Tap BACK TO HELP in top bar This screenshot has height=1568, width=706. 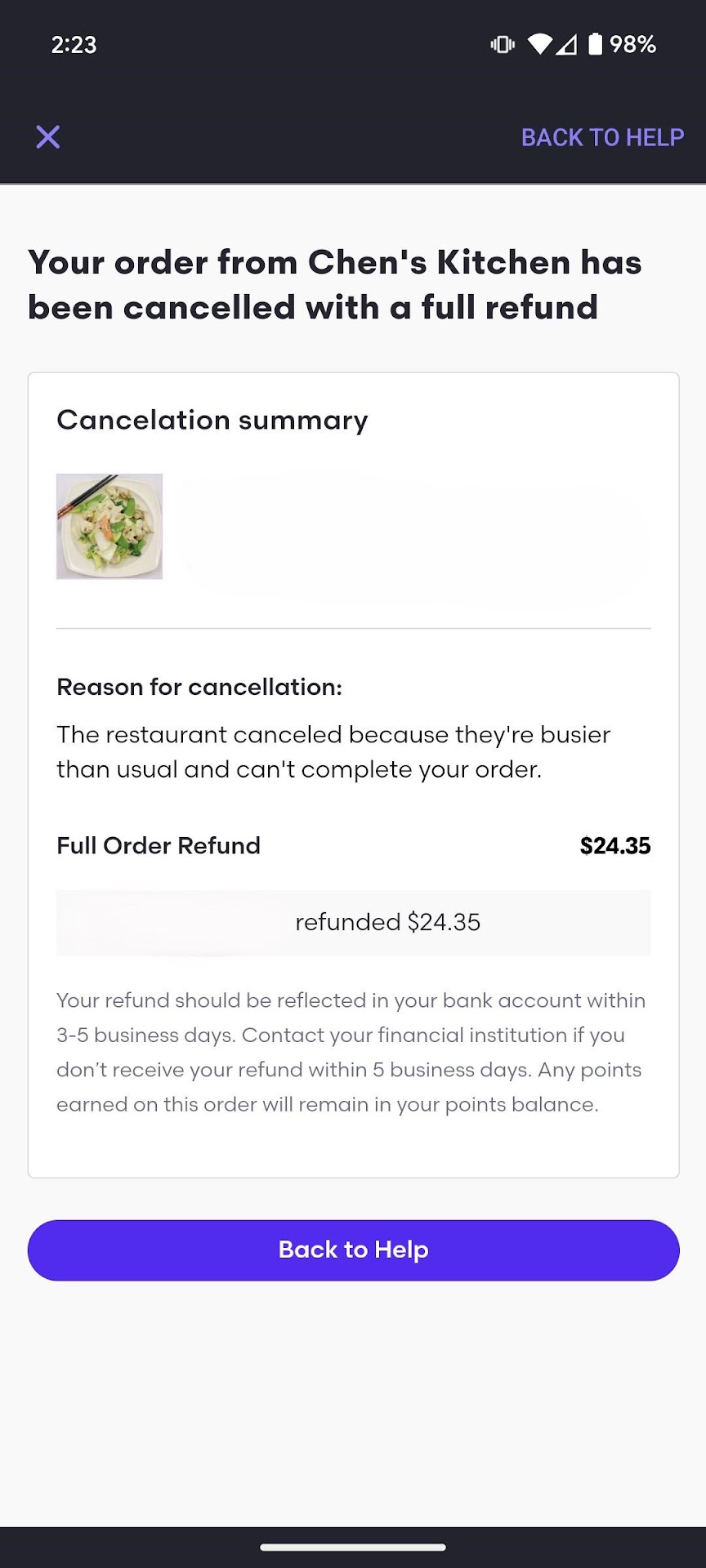click(602, 137)
